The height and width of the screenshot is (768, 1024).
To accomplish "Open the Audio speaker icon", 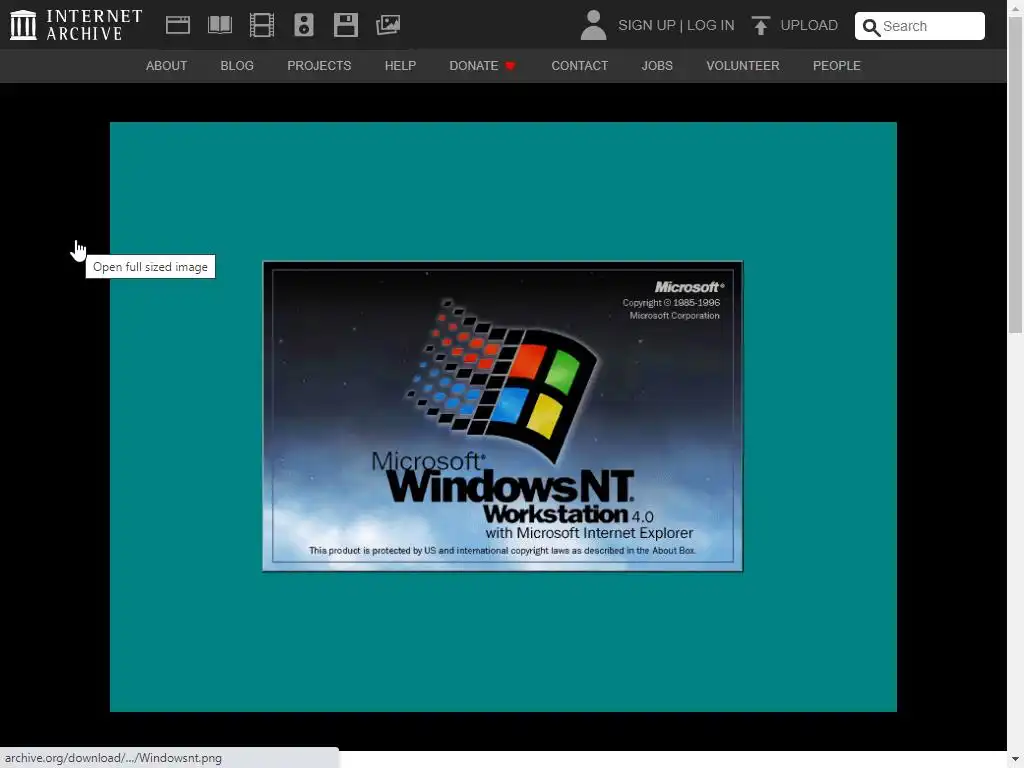I will (x=304, y=25).
